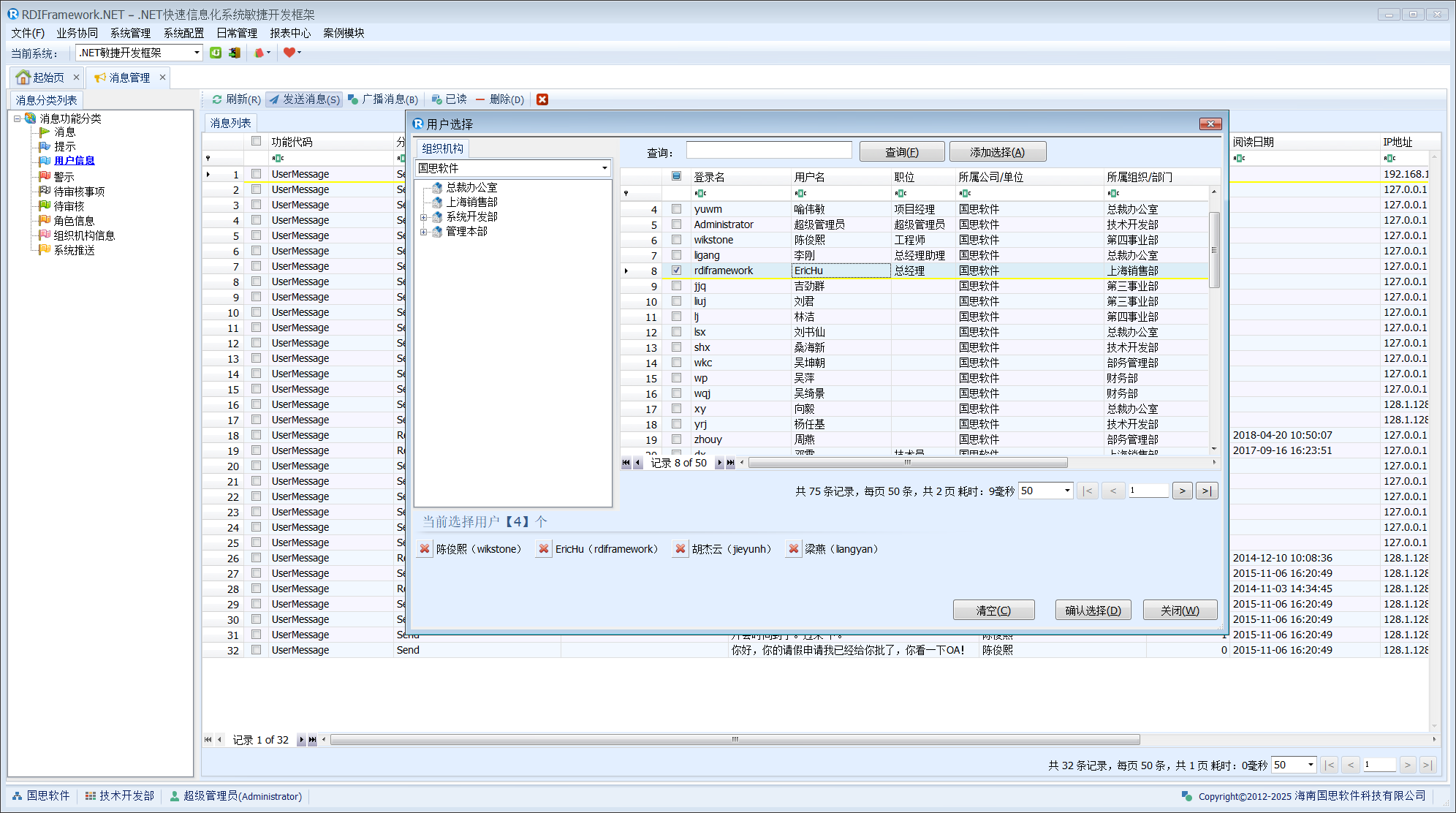Viewport: 1456px width, 813px height.
Task: Click the 发送消息 send message button
Action: click(304, 99)
